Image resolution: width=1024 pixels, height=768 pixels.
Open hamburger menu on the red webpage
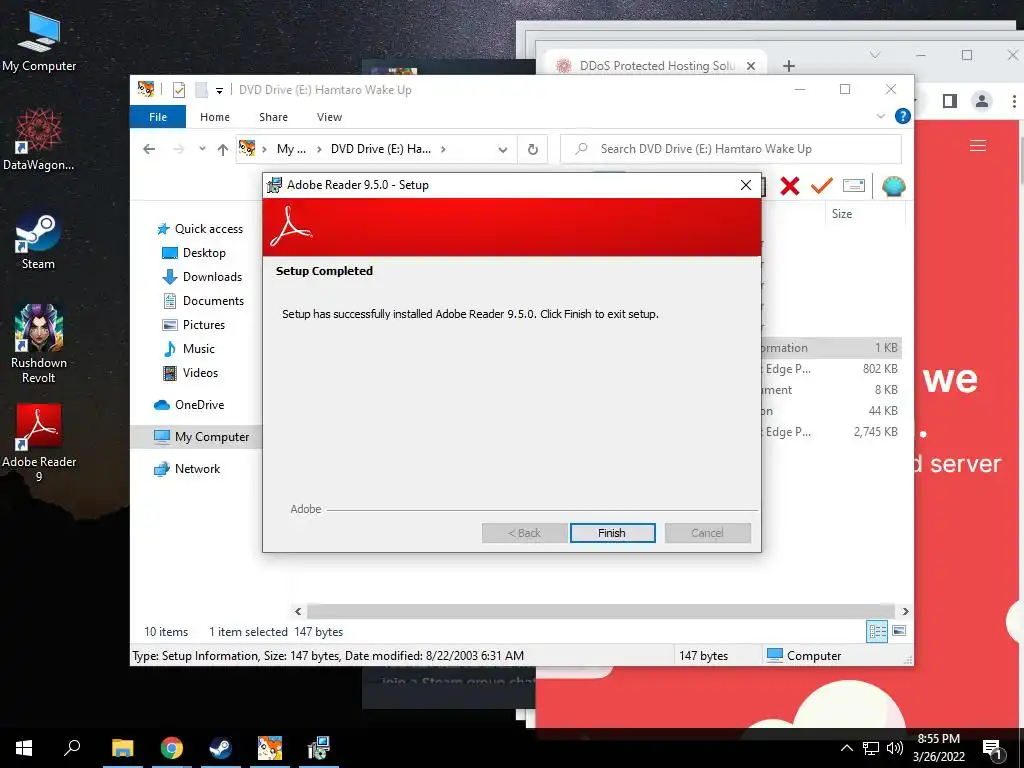[978, 146]
